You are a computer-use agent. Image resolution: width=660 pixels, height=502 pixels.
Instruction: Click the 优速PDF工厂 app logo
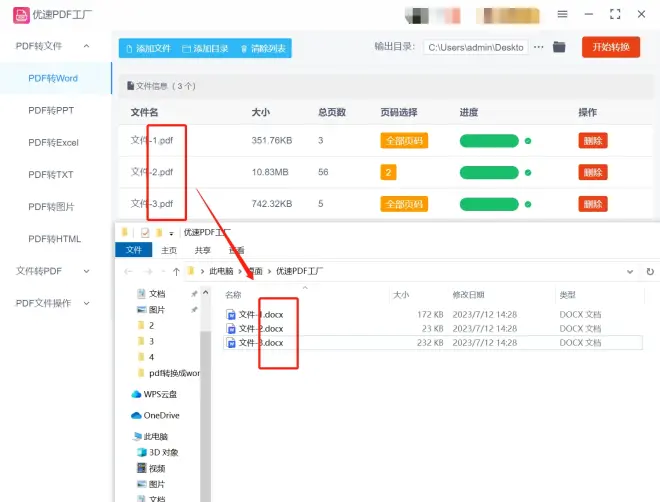pyautogui.click(x=21, y=15)
